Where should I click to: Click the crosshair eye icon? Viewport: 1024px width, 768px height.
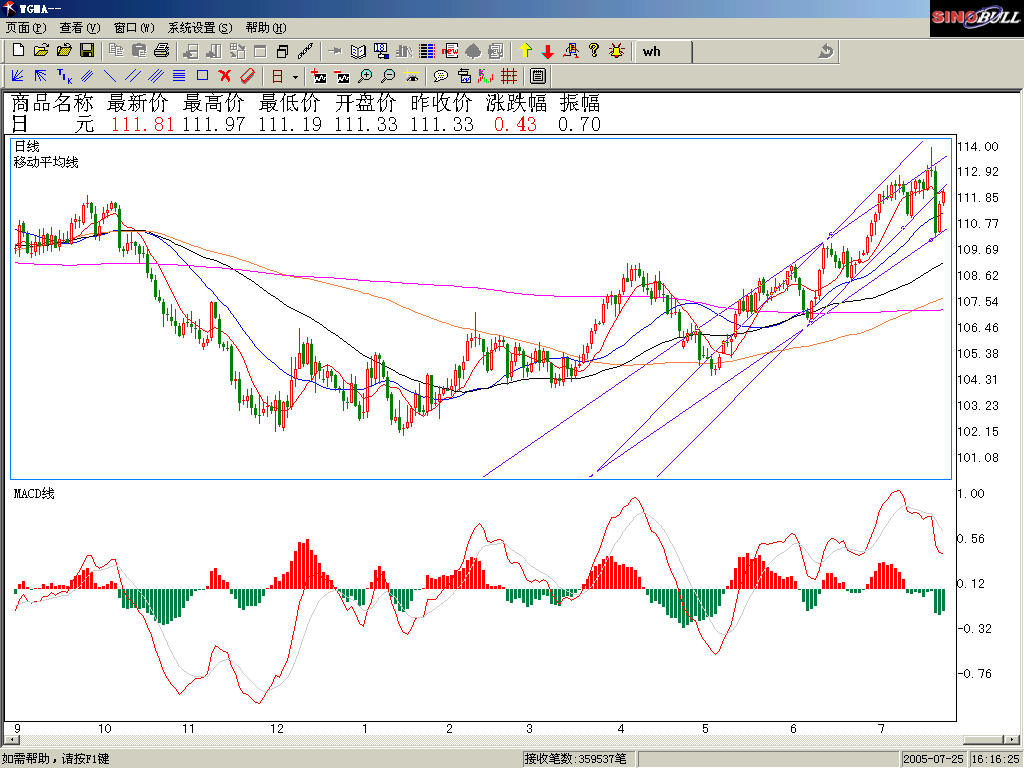[411, 76]
